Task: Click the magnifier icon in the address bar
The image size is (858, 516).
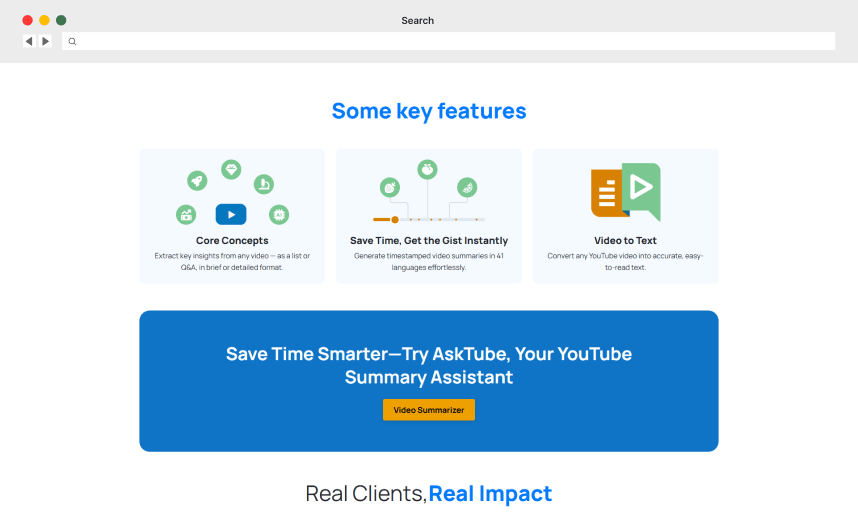Action: tap(73, 41)
